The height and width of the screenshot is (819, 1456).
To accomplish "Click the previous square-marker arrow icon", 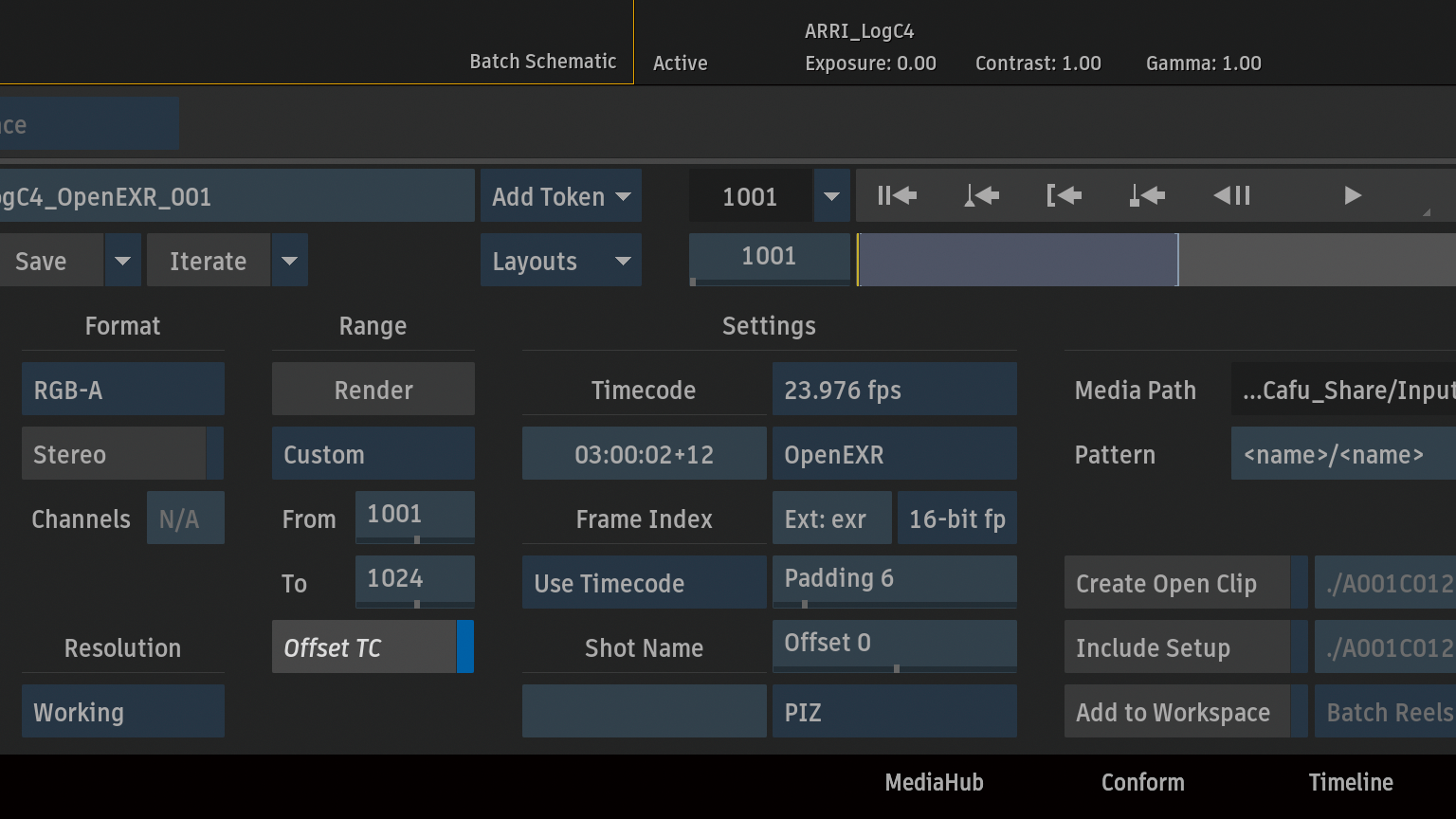I will [x=1147, y=196].
